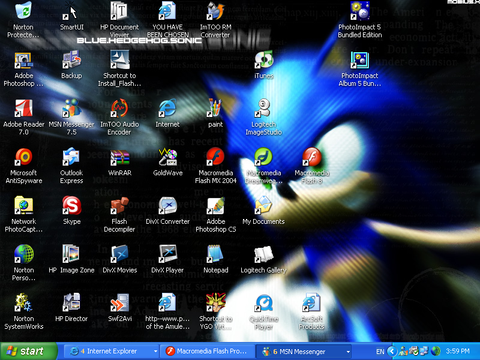Launch Microsoft AntiSpyware
The height and width of the screenshot is (360, 480).
(23, 157)
